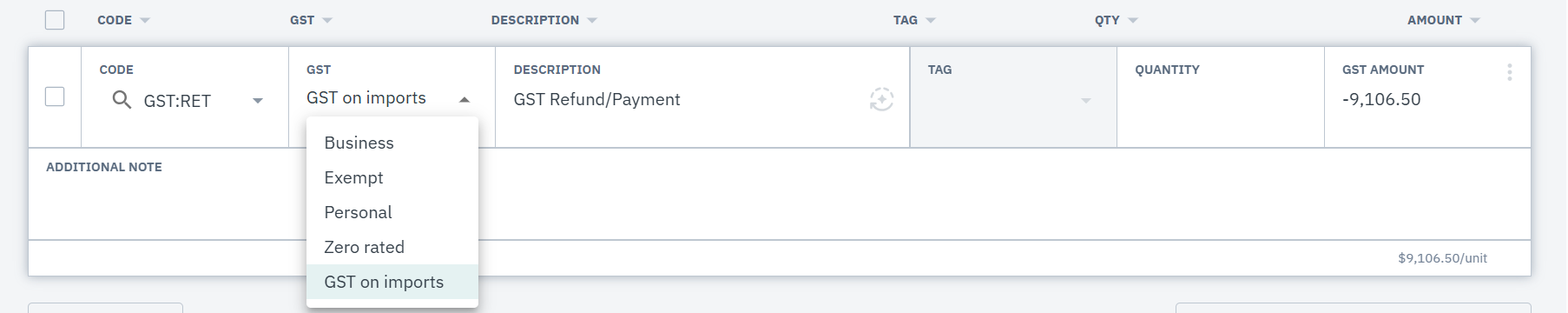
Task: Expand the GST:RET code dropdown arrow
Action: (258, 101)
